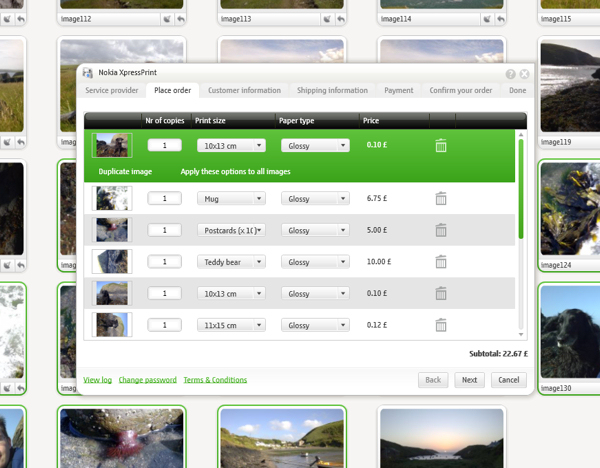
Task: Open Paper type dropdown in selected green row
Action: 315,145
